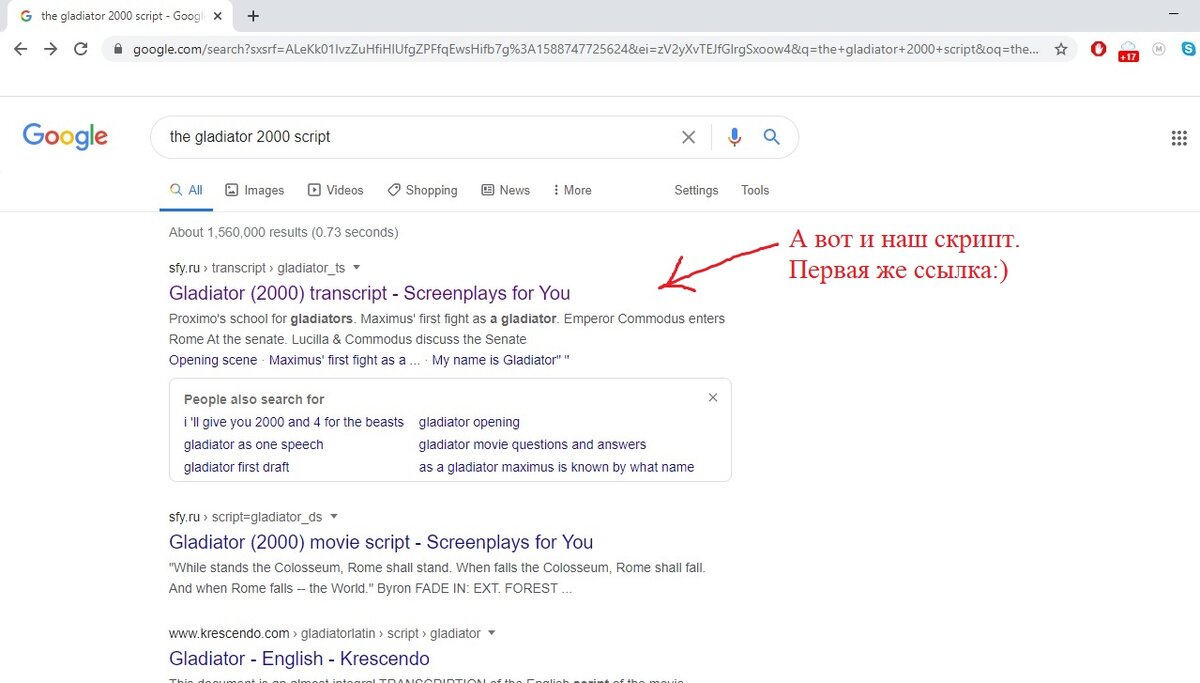1200x683 pixels.
Task: Open Gladiator - English - Krescendo result
Action: [x=299, y=658]
